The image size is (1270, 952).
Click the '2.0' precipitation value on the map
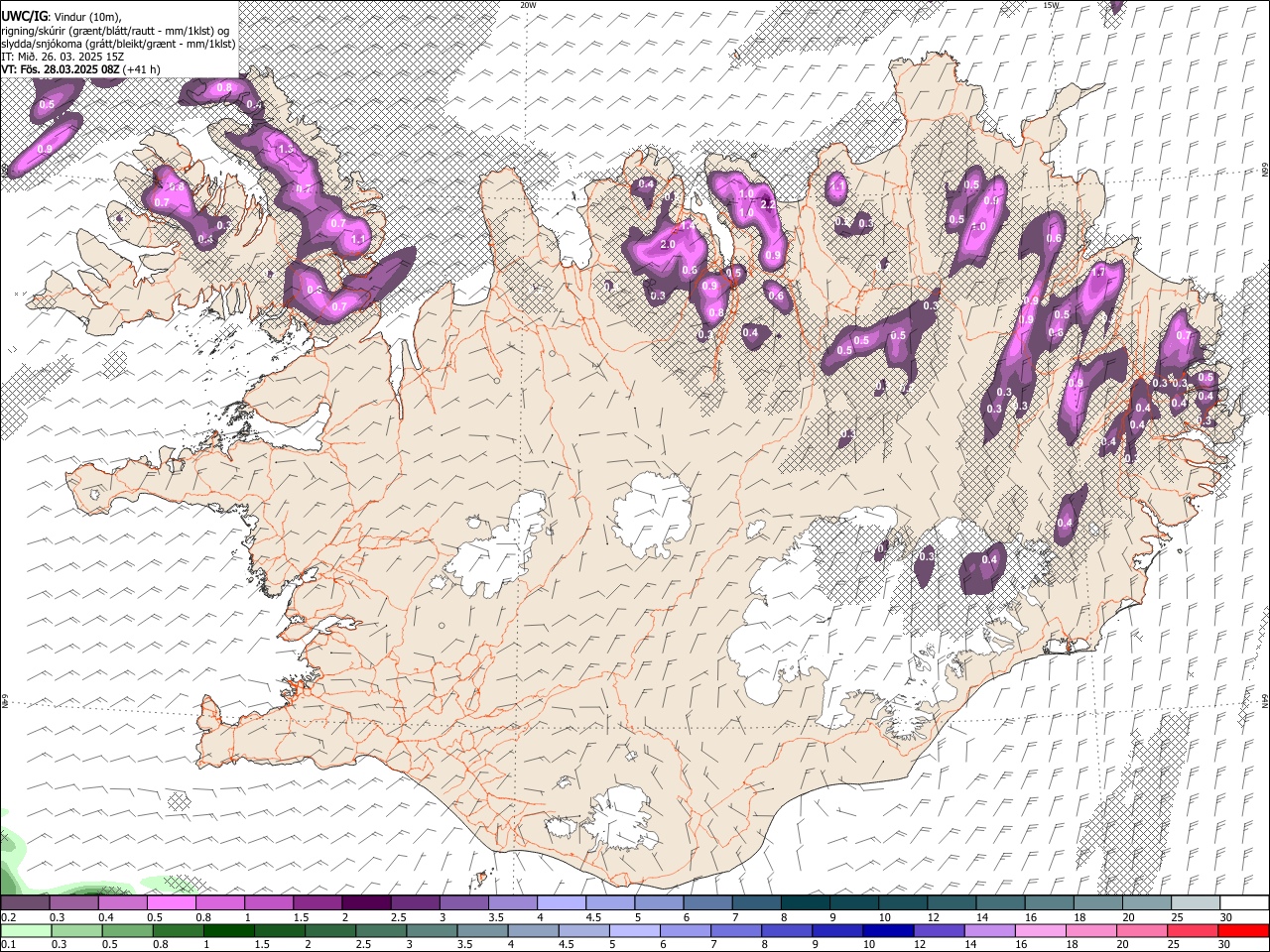[667, 244]
